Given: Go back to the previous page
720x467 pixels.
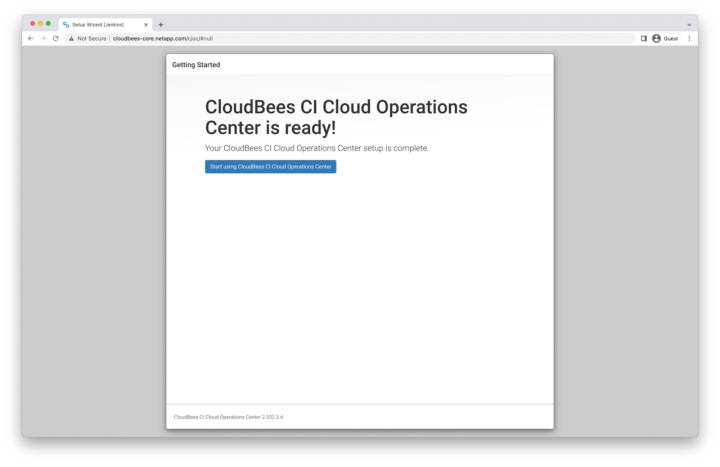Looking at the screenshot, I should click(30, 38).
